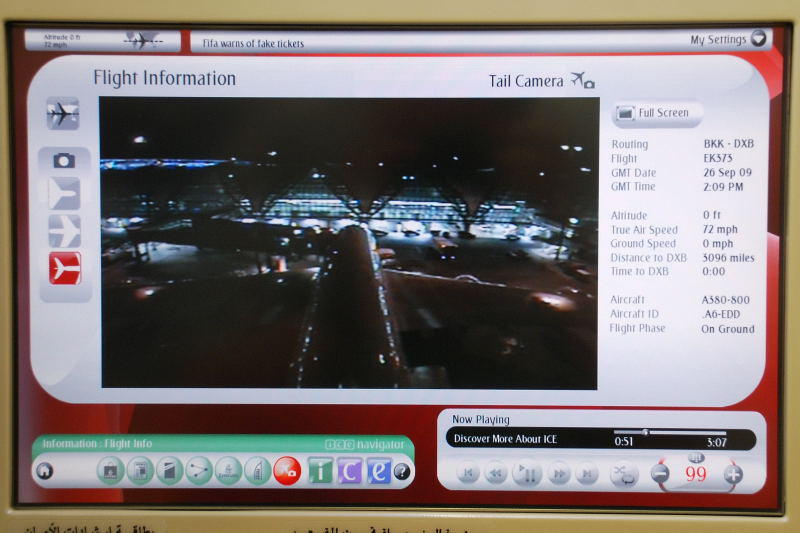Open the Emirates info icon
Screen dimensions: 800x533
[x=228, y=471]
